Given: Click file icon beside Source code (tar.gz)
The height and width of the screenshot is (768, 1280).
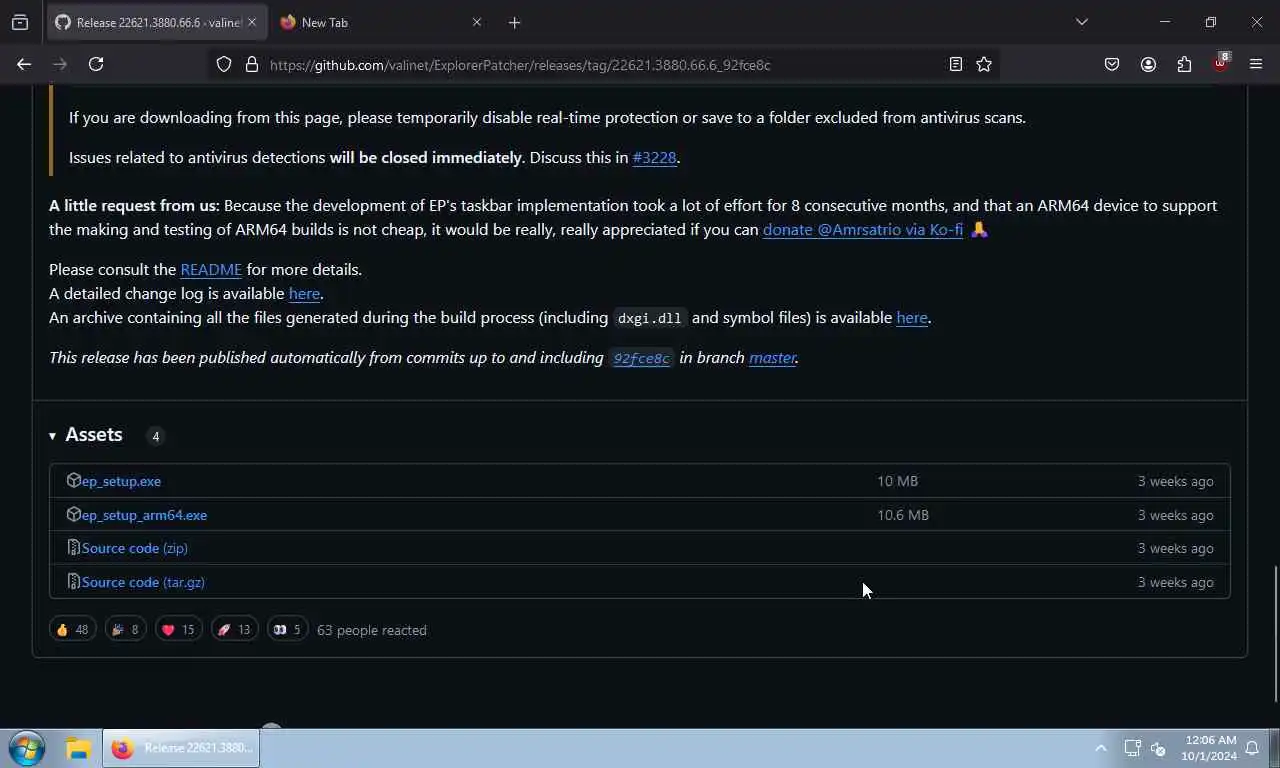Looking at the screenshot, I should click(73, 582).
